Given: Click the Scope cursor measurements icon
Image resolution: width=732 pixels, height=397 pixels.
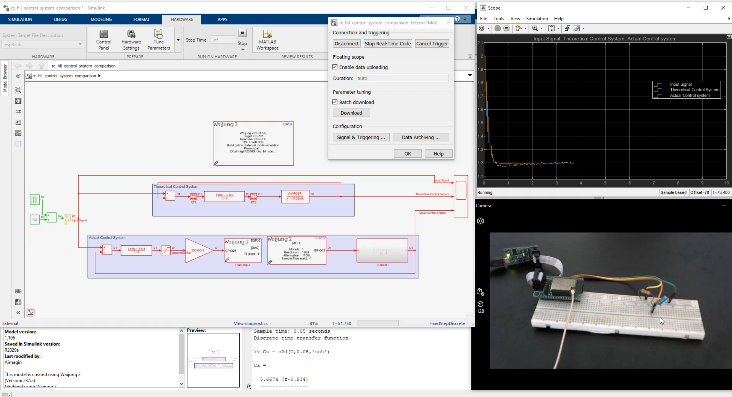Looking at the screenshot, I should click(x=568, y=28).
